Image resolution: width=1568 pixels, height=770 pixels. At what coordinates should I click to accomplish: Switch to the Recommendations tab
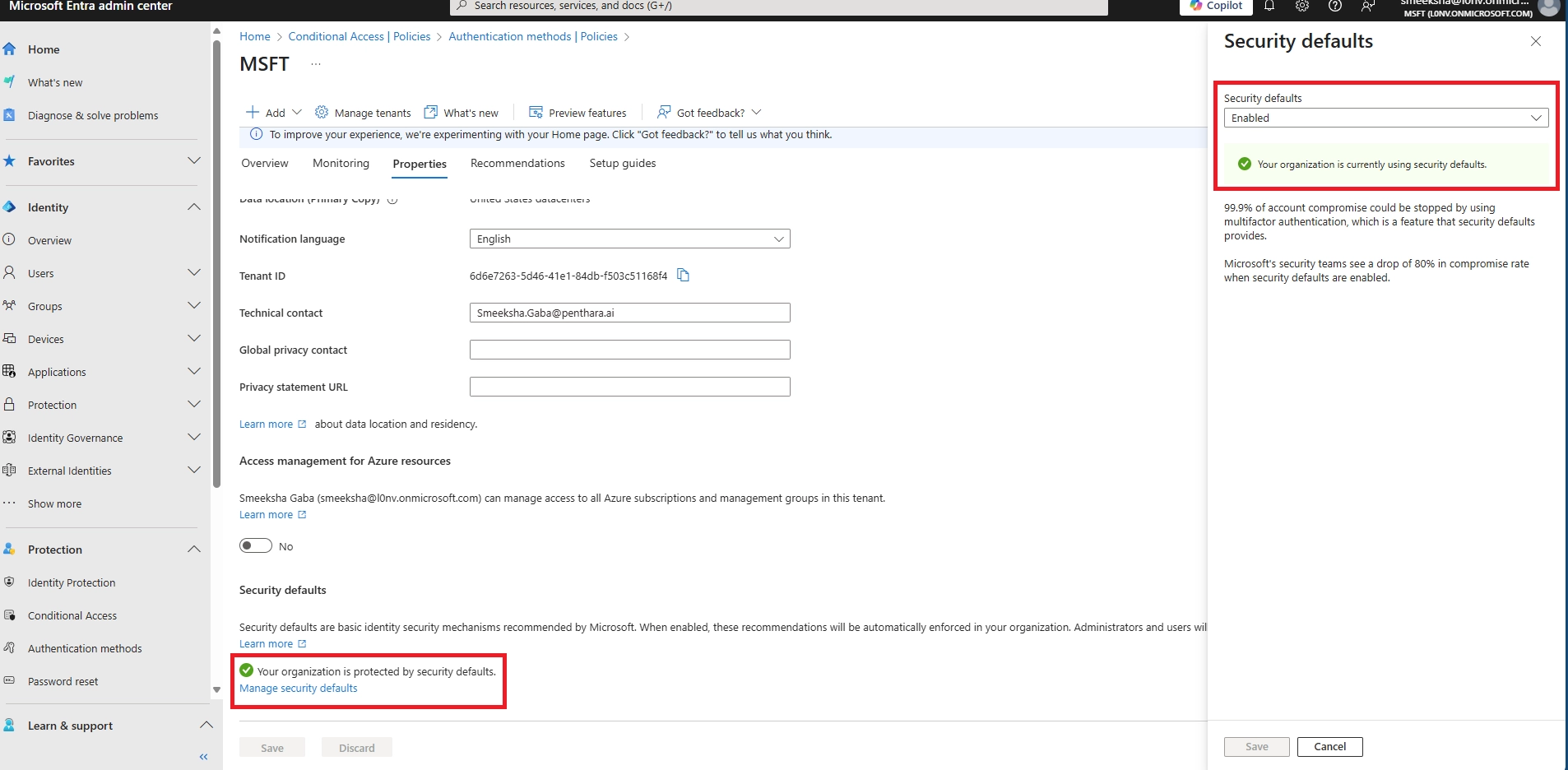click(x=517, y=164)
